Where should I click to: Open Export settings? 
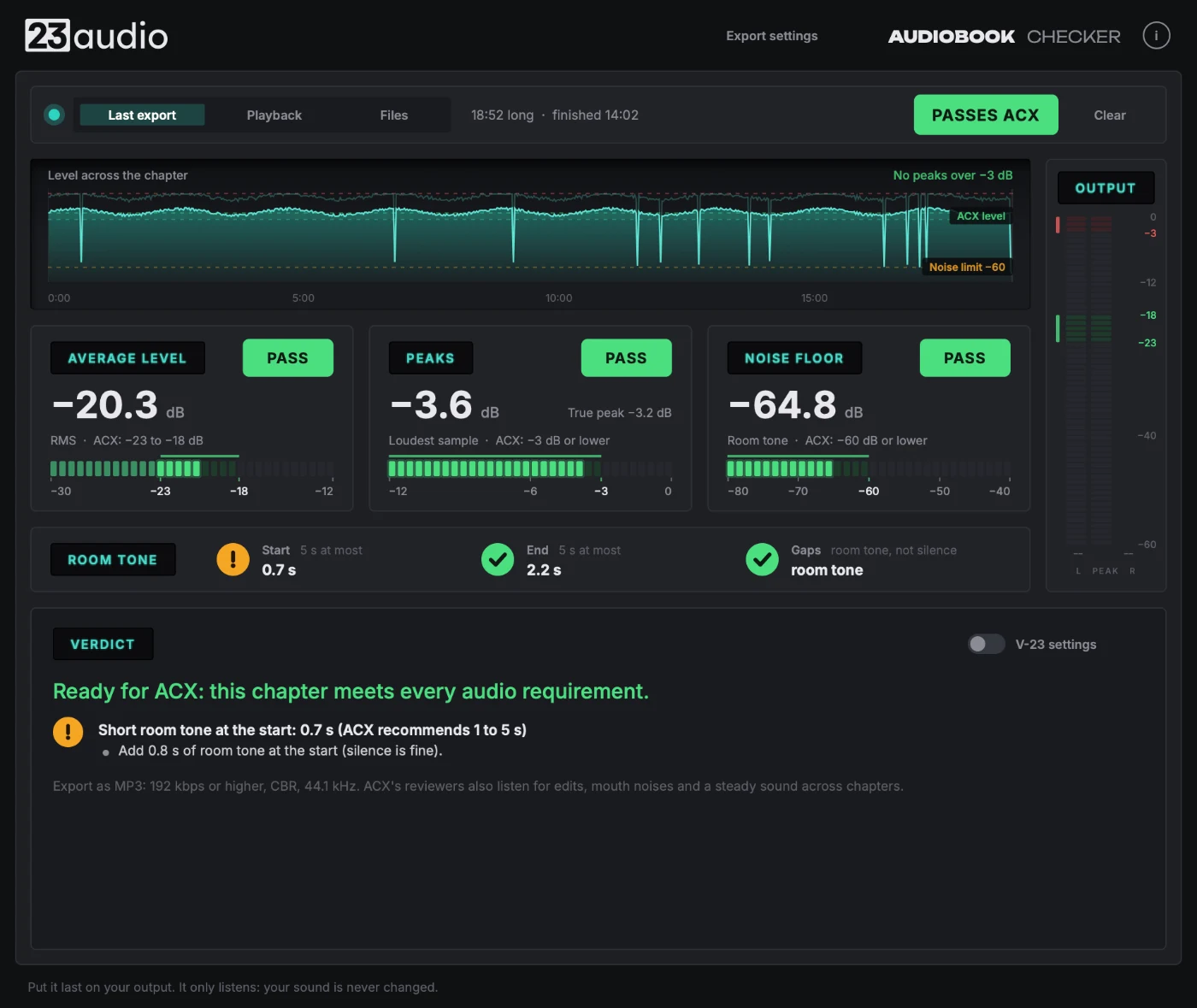click(x=772, y=36)
